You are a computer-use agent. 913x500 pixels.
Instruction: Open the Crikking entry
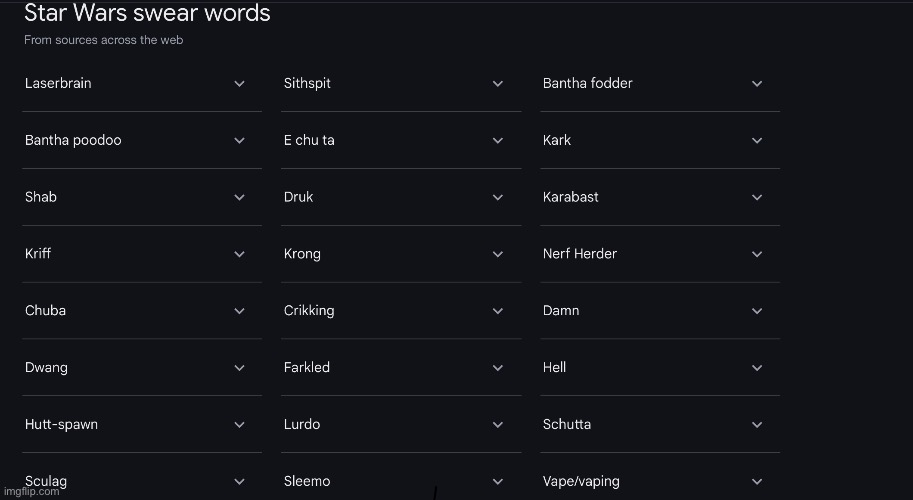401,311
